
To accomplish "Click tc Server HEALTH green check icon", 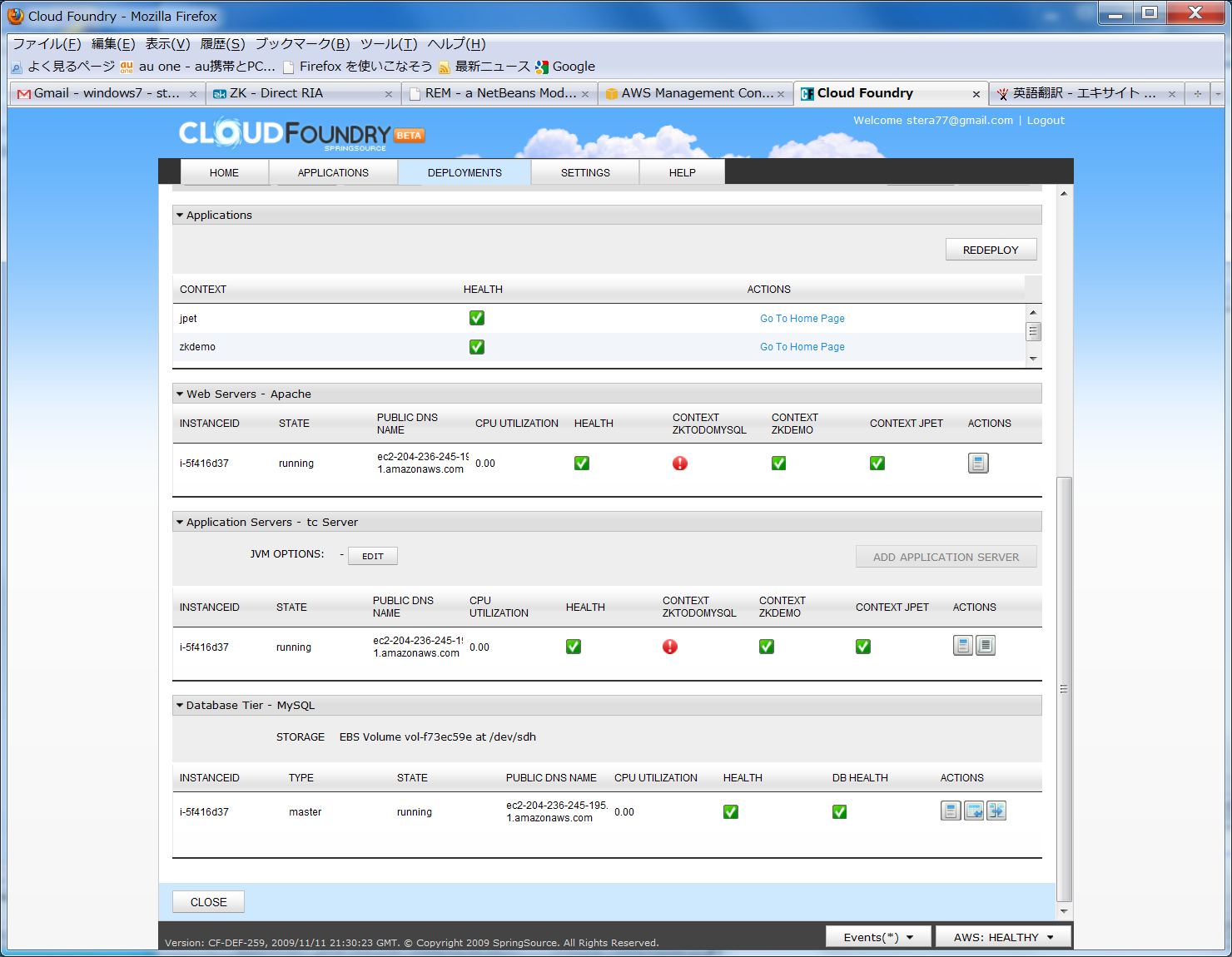I will click(574, 647).
